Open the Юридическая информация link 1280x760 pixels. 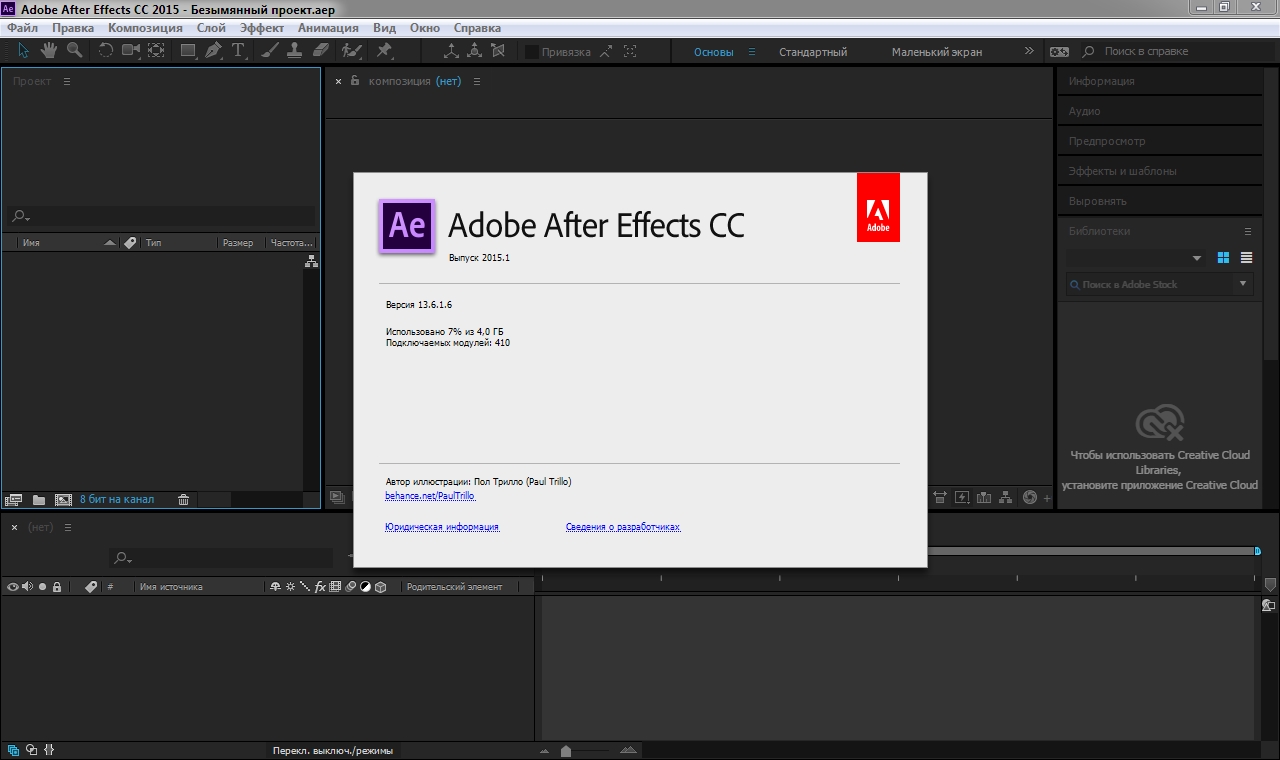441,527
